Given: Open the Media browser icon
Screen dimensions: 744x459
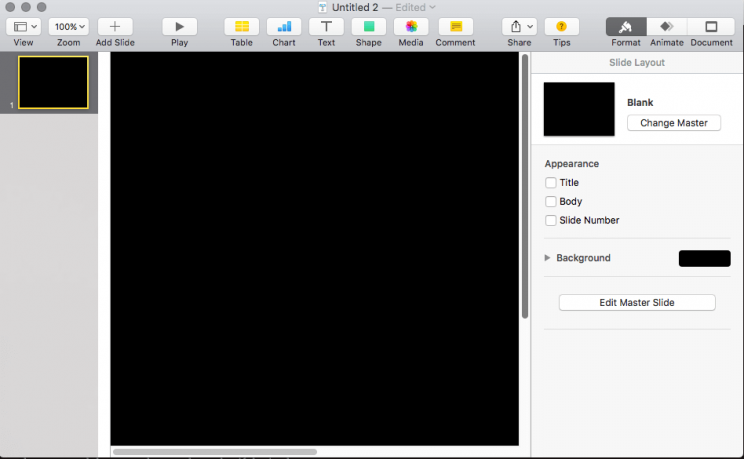Looking at the screenshot, I should pyautogui.click(x=411, y=27).
